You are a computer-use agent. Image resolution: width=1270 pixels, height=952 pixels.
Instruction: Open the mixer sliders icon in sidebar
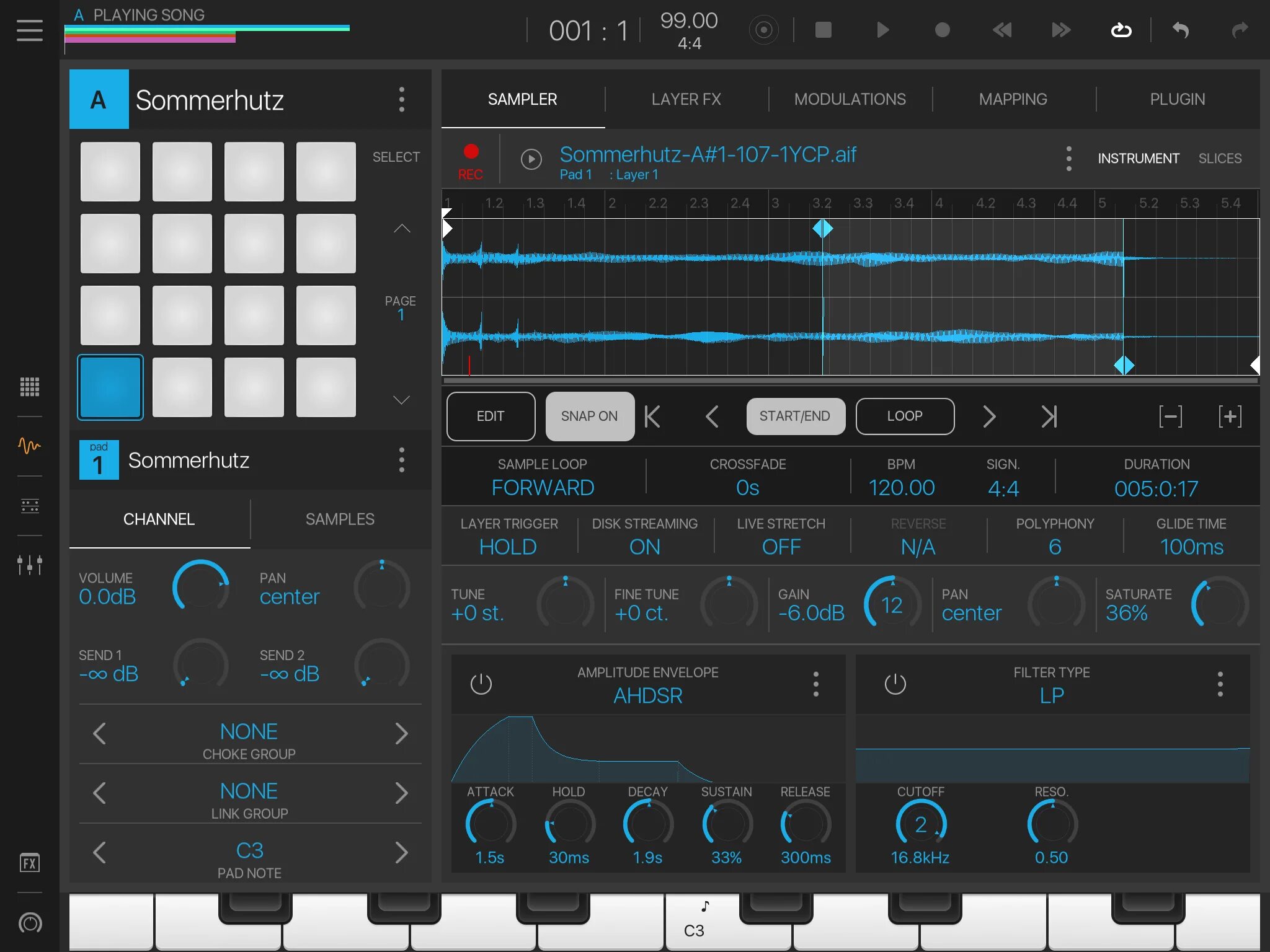pyautogui.click(x=30, y=565)
